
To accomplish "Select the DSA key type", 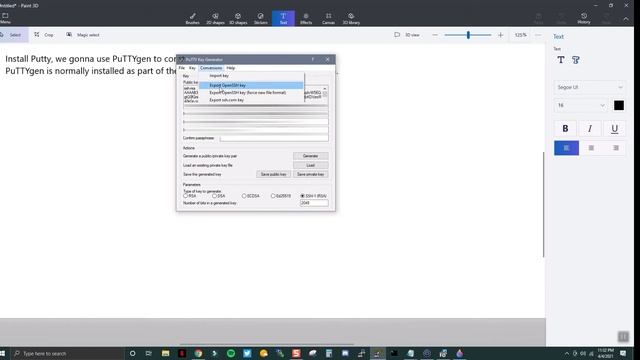I will 219,196.
